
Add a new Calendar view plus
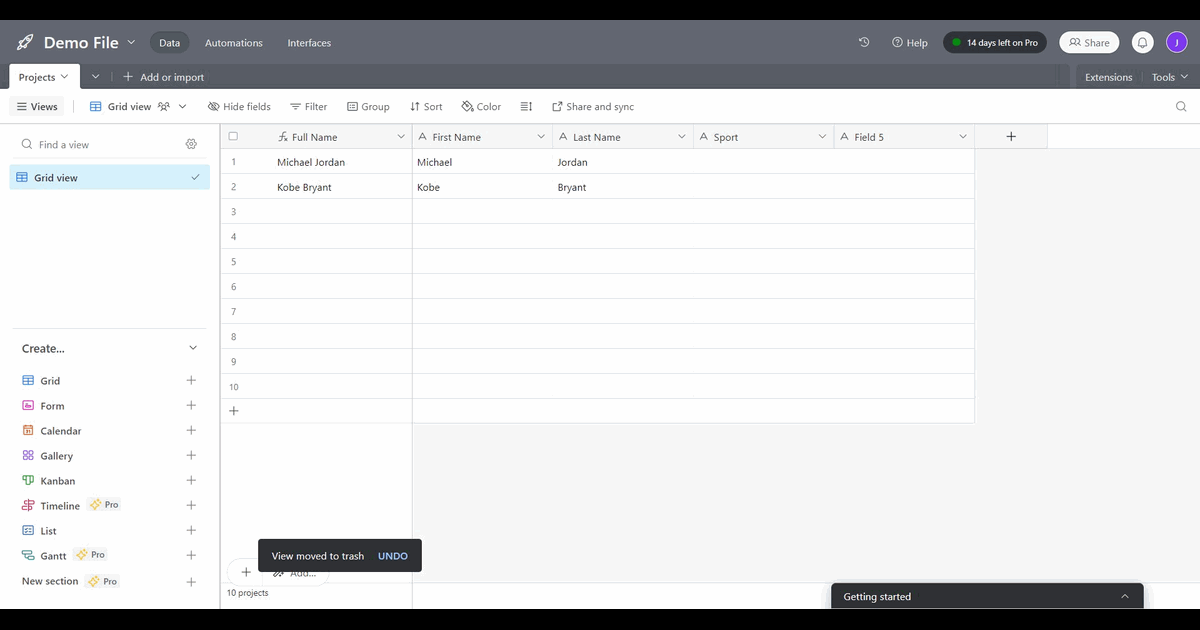tap(191, 430)
